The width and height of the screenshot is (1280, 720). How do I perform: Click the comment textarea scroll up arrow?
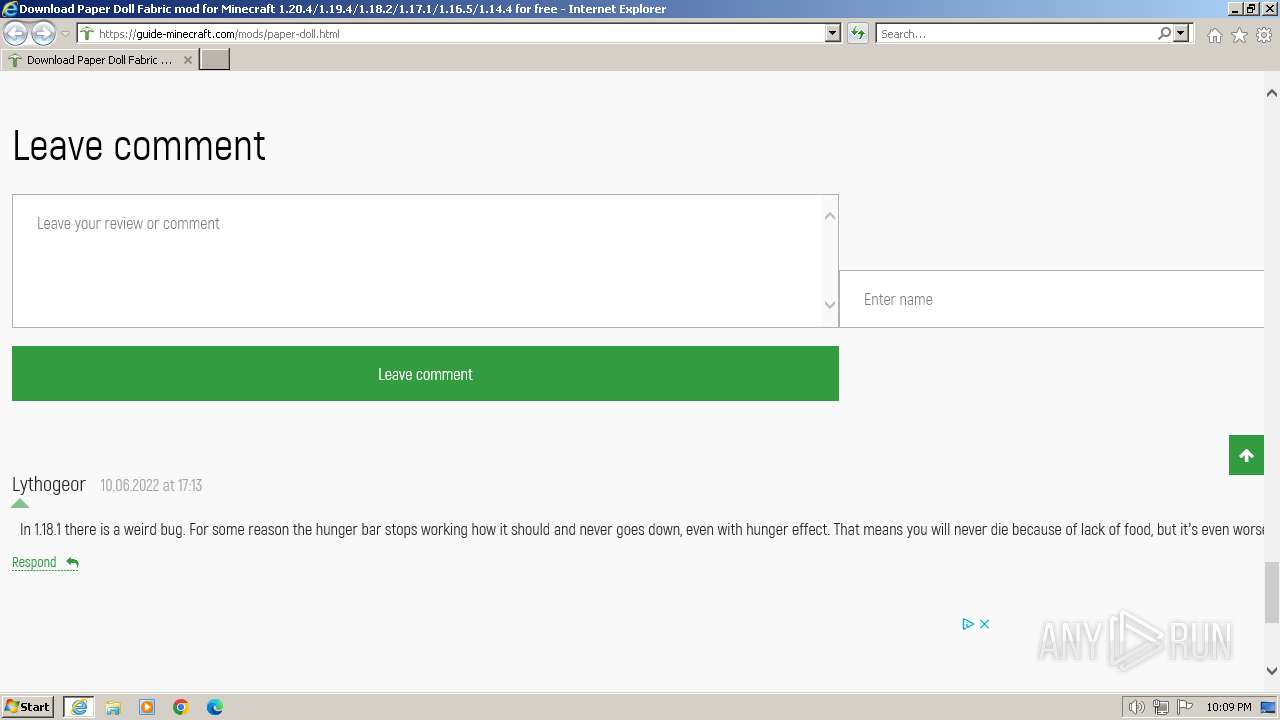[x=830, y=216]
